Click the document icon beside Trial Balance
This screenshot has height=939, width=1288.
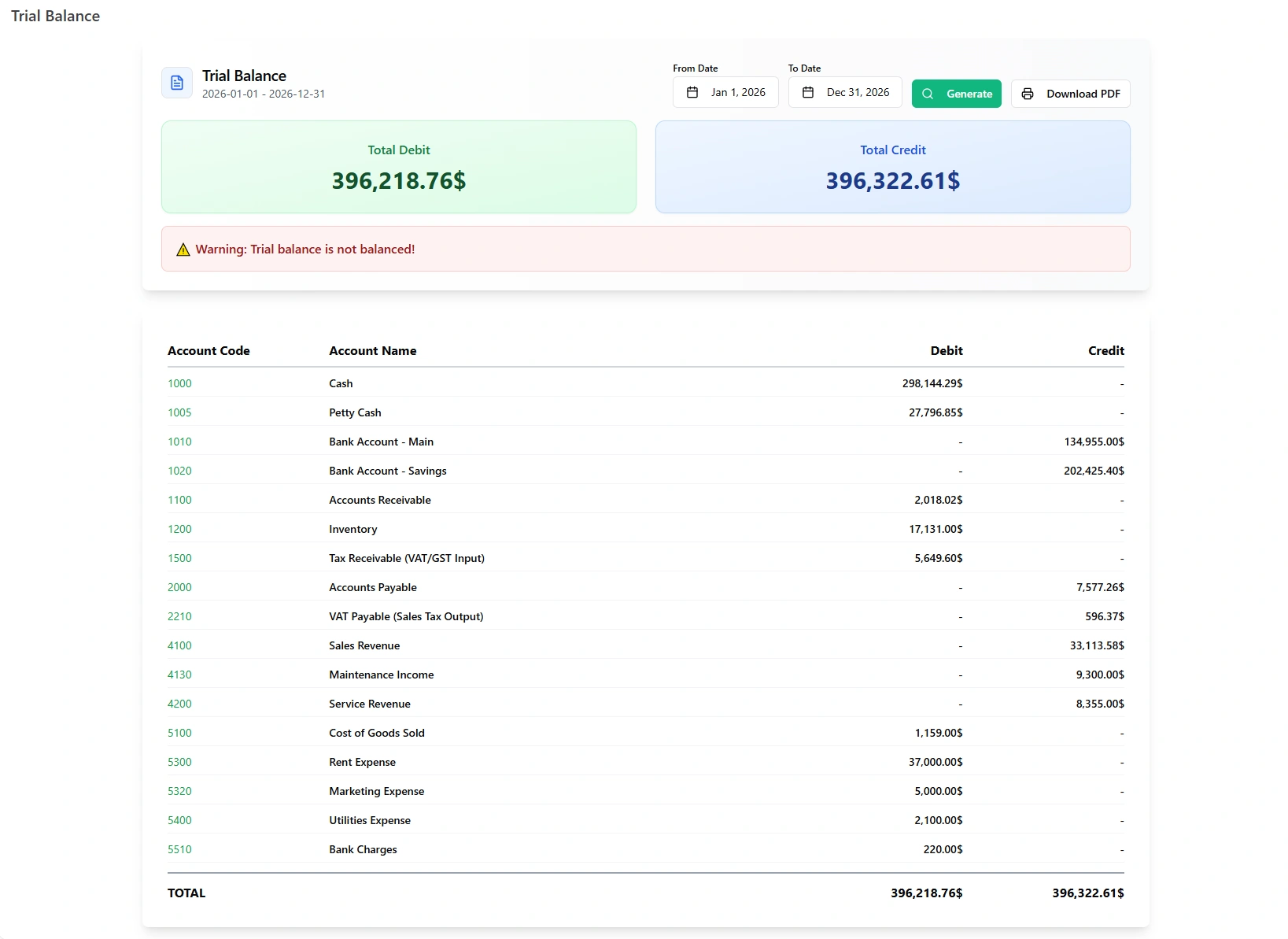(177, 83)
